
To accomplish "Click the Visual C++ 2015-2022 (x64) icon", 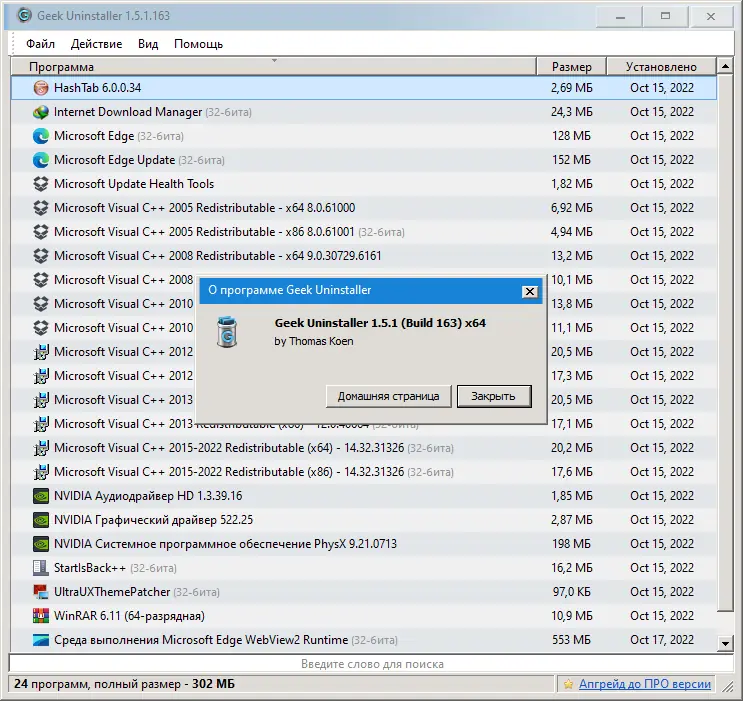I will point(41,448).
